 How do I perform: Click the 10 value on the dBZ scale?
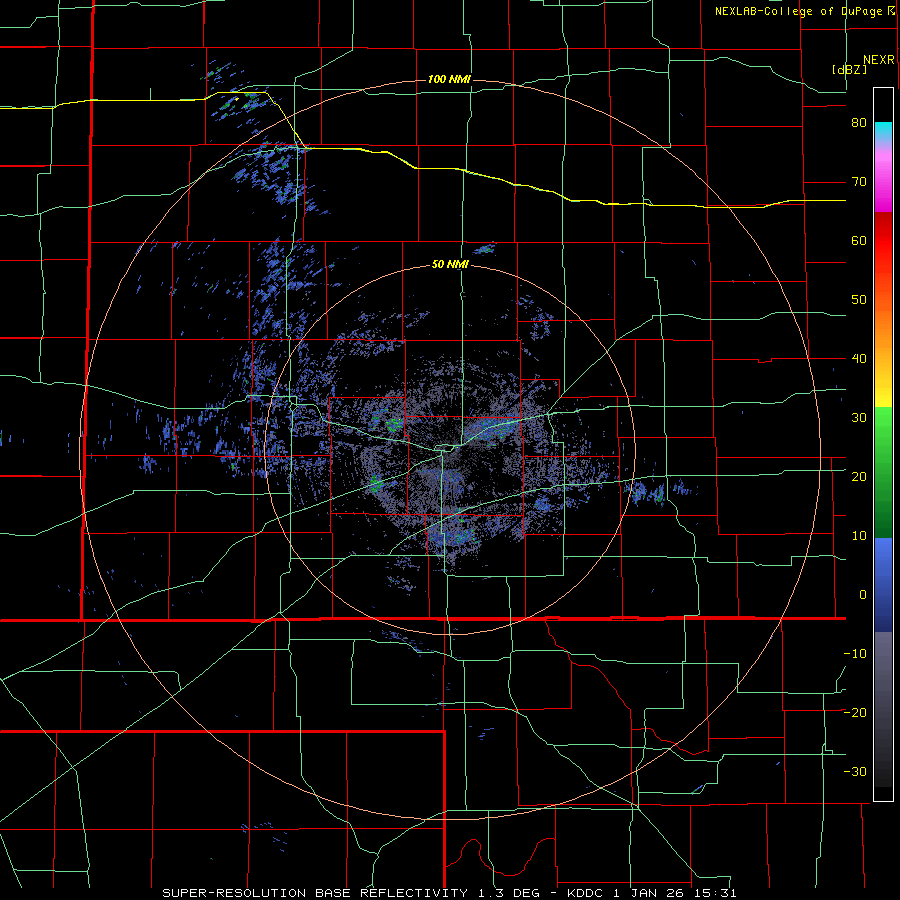pos(859,536)
